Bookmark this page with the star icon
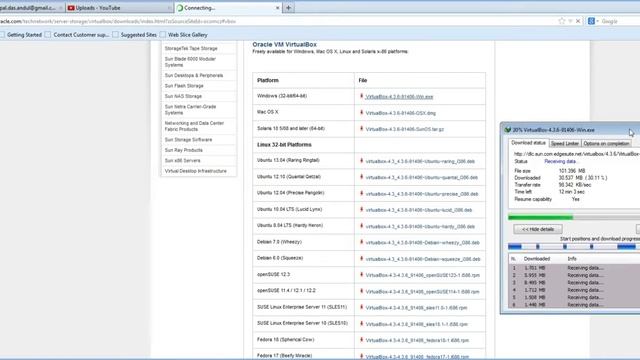Viewport: 640px width, 360px height. coord(562,21)
